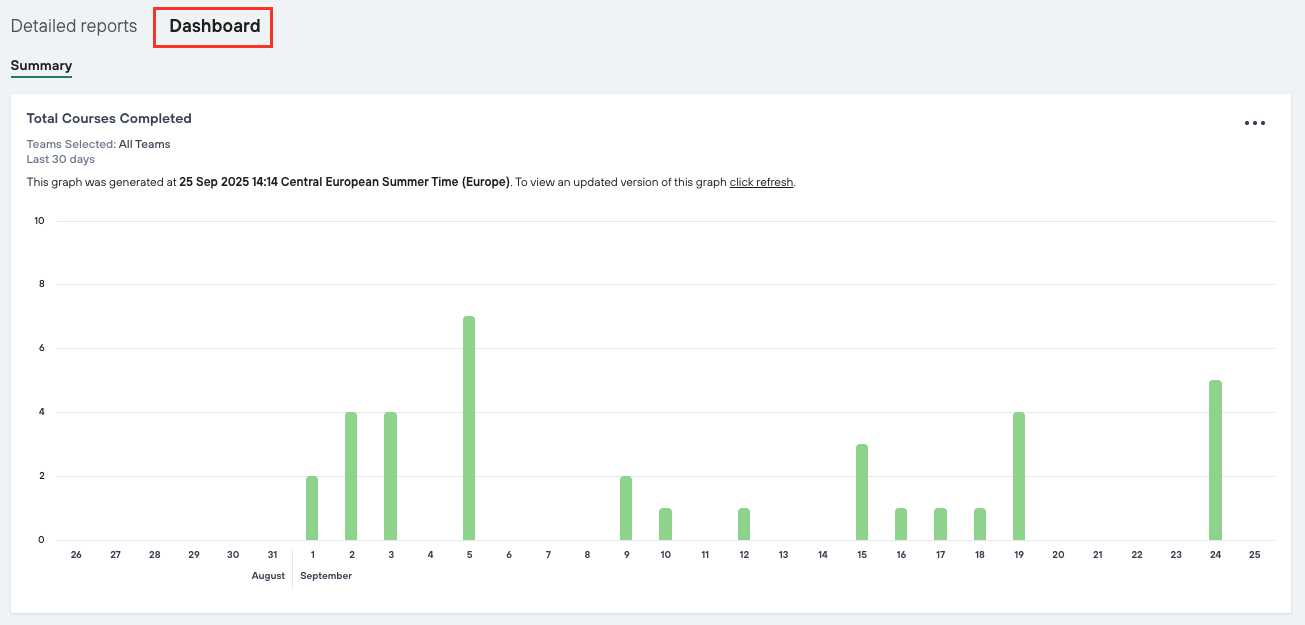The width and height of the screenshot is (1305, 625).
Task: Click the September 19 bar
Action: click(x=1019, y=476)
